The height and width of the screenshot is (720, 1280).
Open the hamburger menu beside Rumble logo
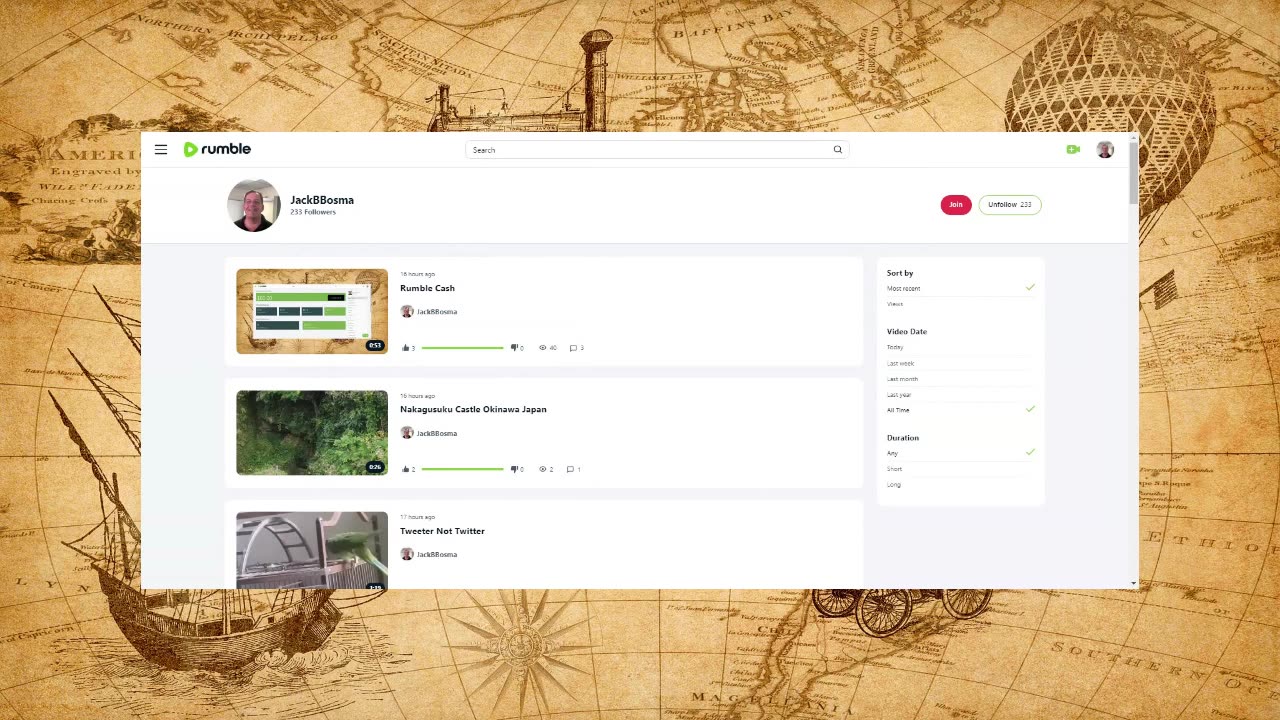[x=161, y=149]
